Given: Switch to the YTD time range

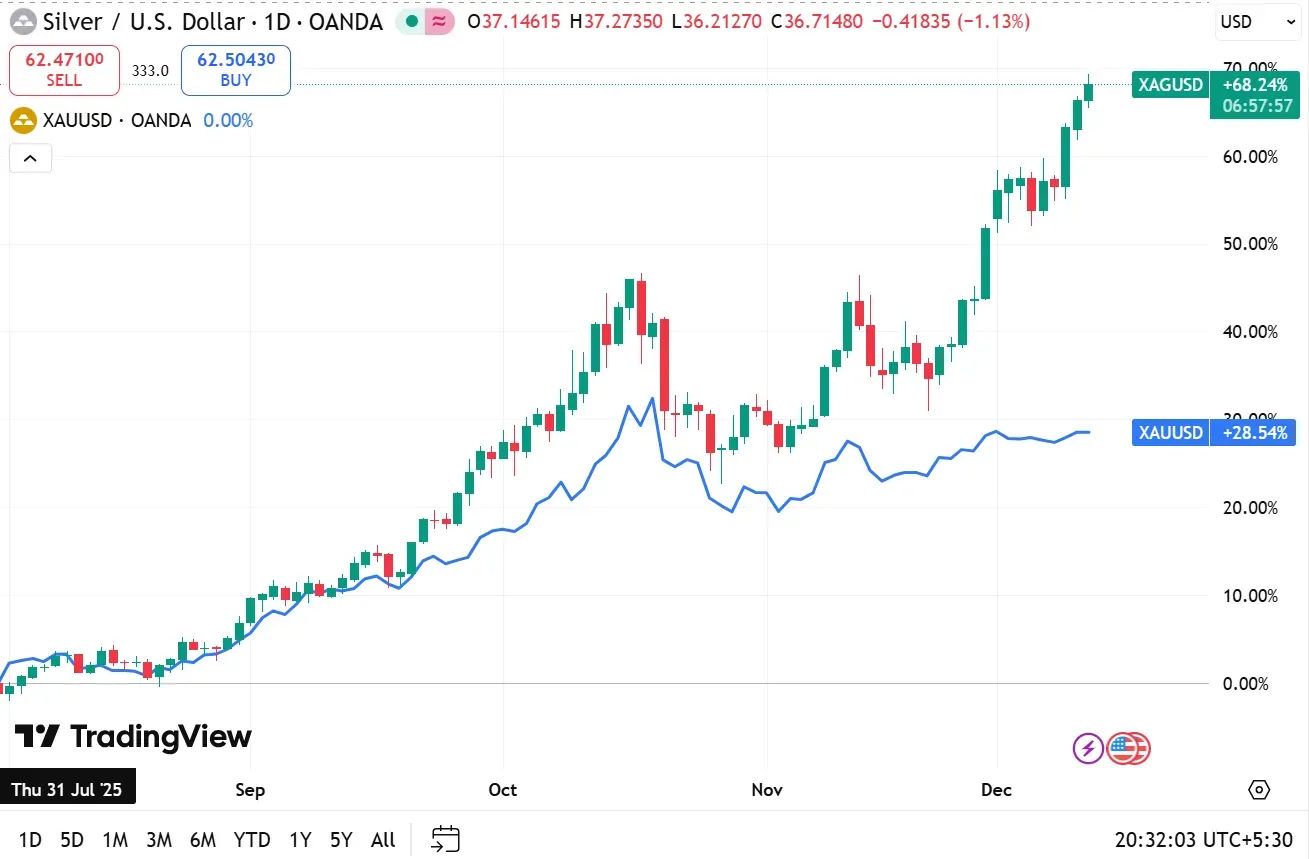Looking at the screenshot, I should point(252,840).
